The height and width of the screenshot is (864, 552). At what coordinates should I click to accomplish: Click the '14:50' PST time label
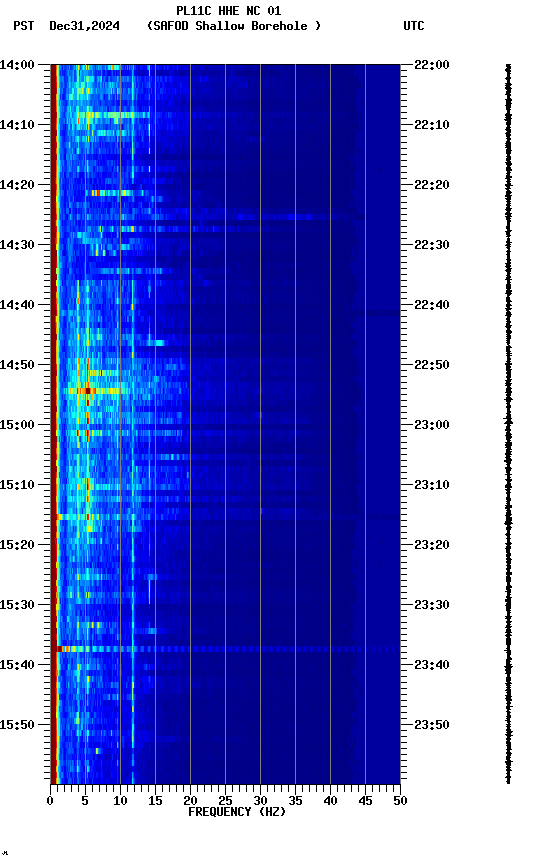click(x=17, y=365)
